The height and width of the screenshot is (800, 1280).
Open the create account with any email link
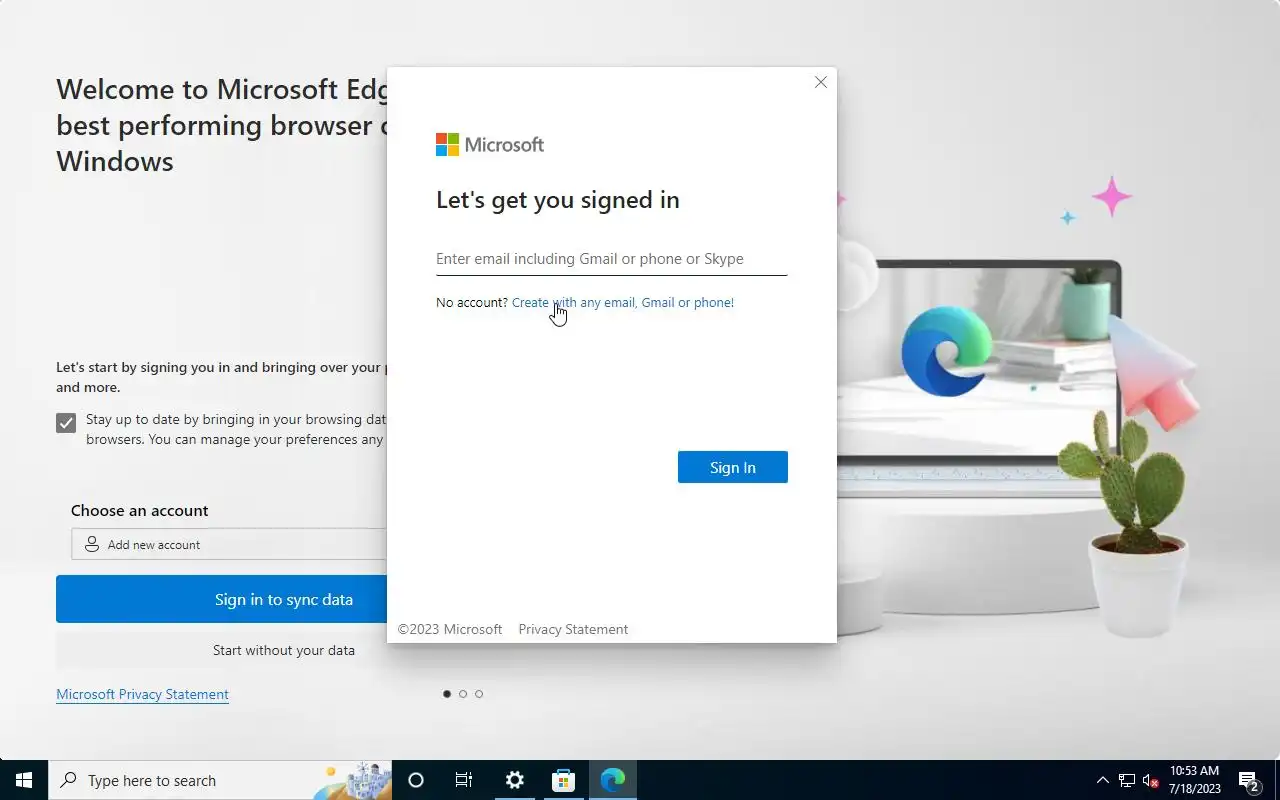click(x=622, y=302)
